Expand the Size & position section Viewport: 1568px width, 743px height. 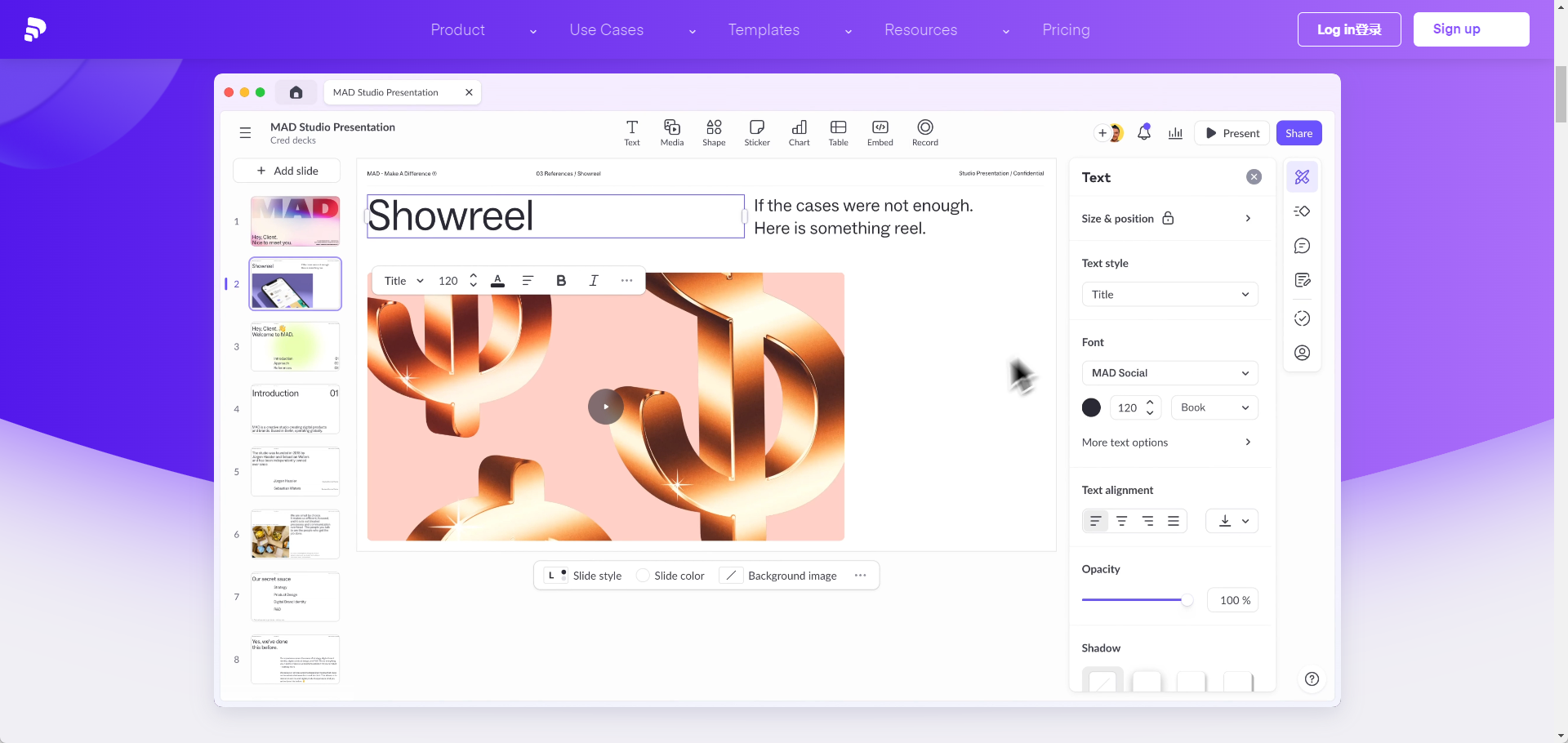[1169, 218]
